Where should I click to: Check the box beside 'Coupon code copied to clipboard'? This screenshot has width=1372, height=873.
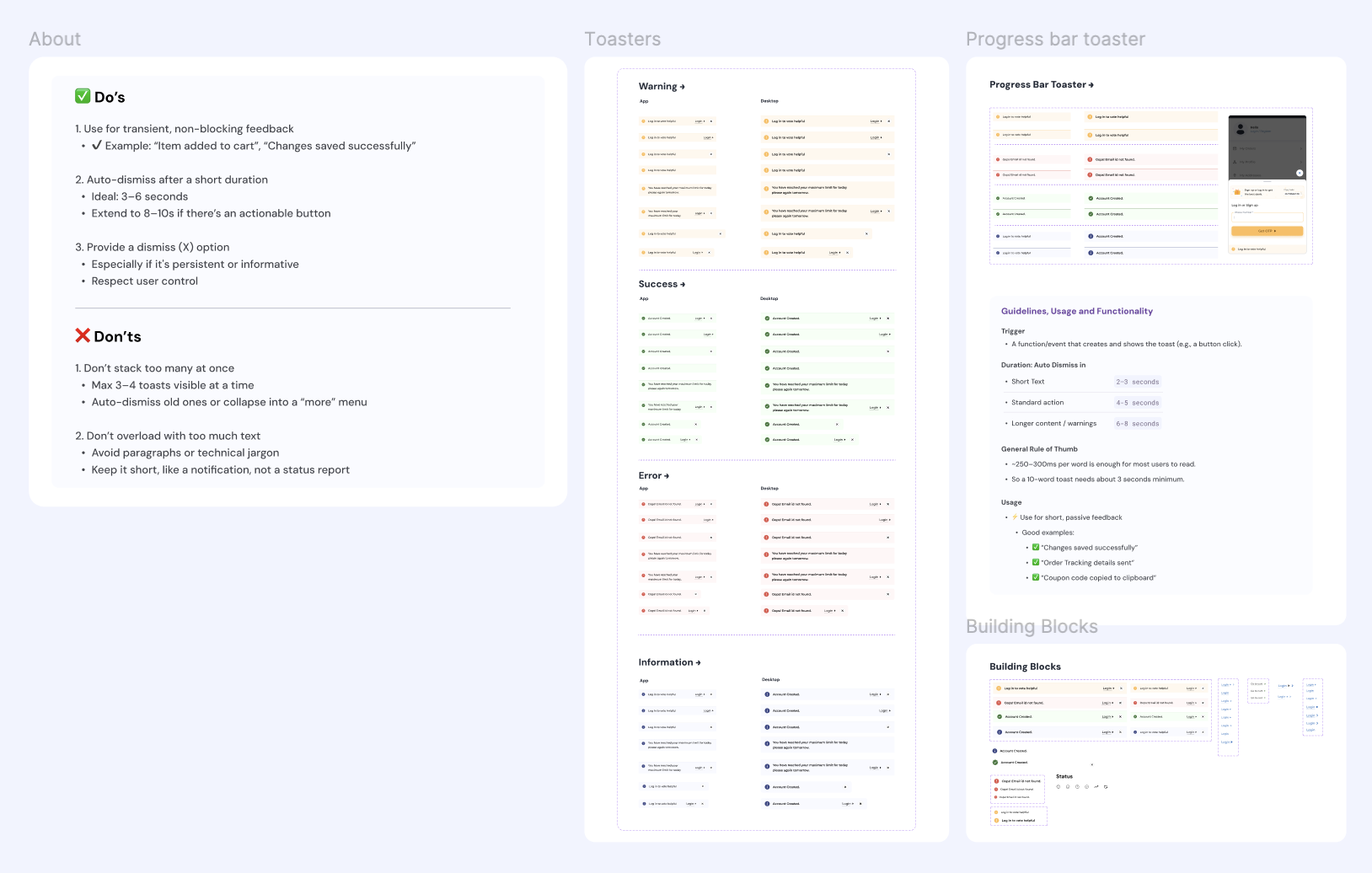(1036, 577)
